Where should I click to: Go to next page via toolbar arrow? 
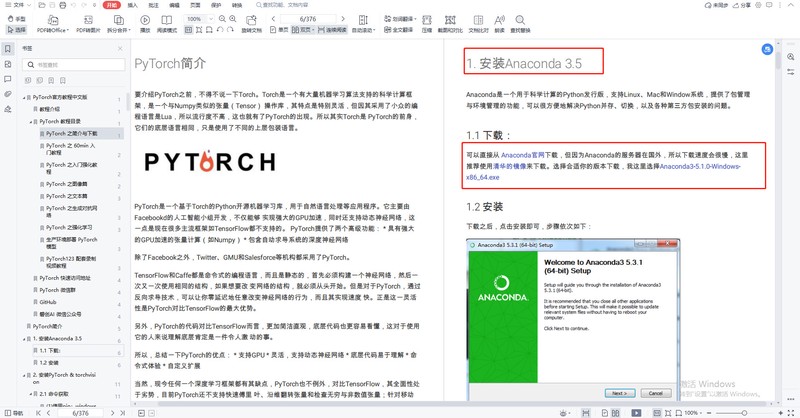[x=343, y=19]
